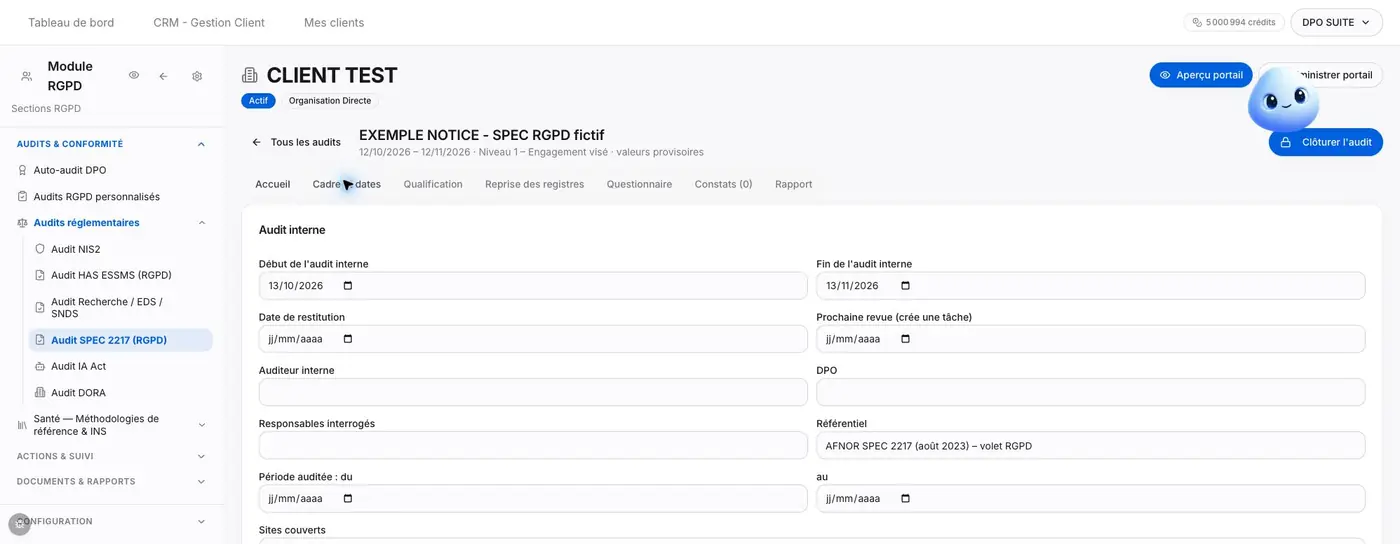Expand the CONFIGURATION section
This screenshot has height=544, width=1400.
click(201, 521)
